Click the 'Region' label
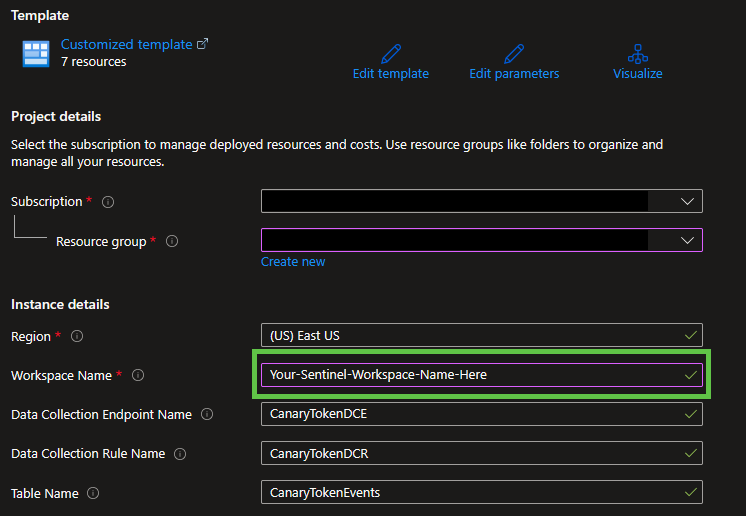 pos(31,337)
